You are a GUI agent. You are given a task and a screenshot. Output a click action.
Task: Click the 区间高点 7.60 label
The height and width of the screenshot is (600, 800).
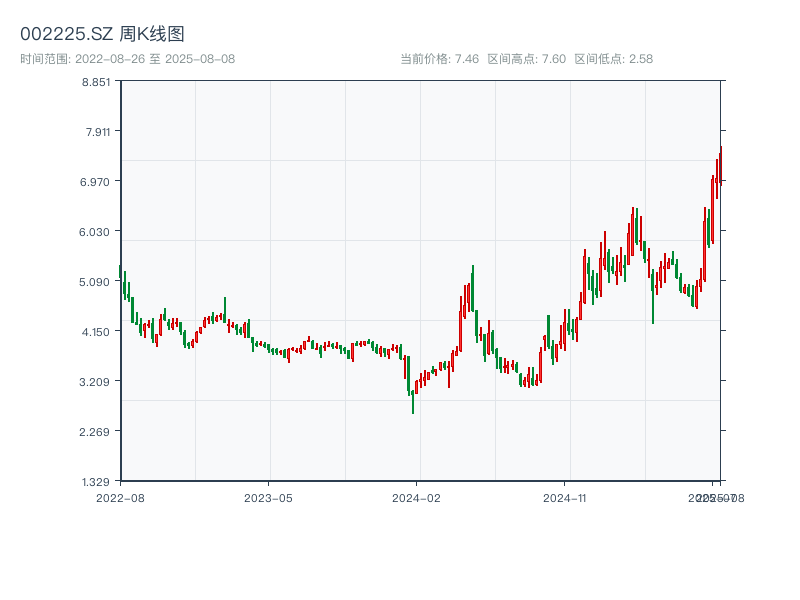(x=526, y=59)
